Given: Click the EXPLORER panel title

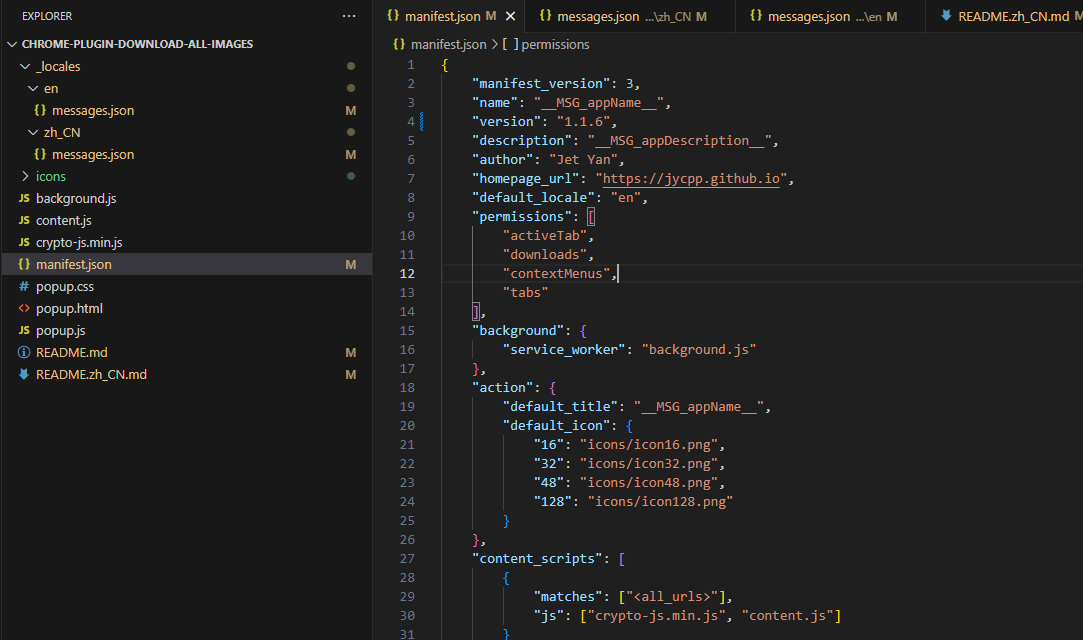Looking at the screenshot, I should pyautogui.click(x=47, y=16).
